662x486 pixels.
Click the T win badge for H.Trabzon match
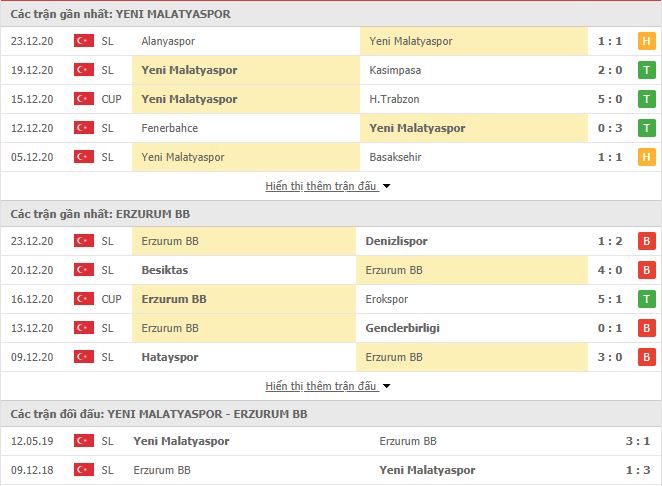[646, 99]
